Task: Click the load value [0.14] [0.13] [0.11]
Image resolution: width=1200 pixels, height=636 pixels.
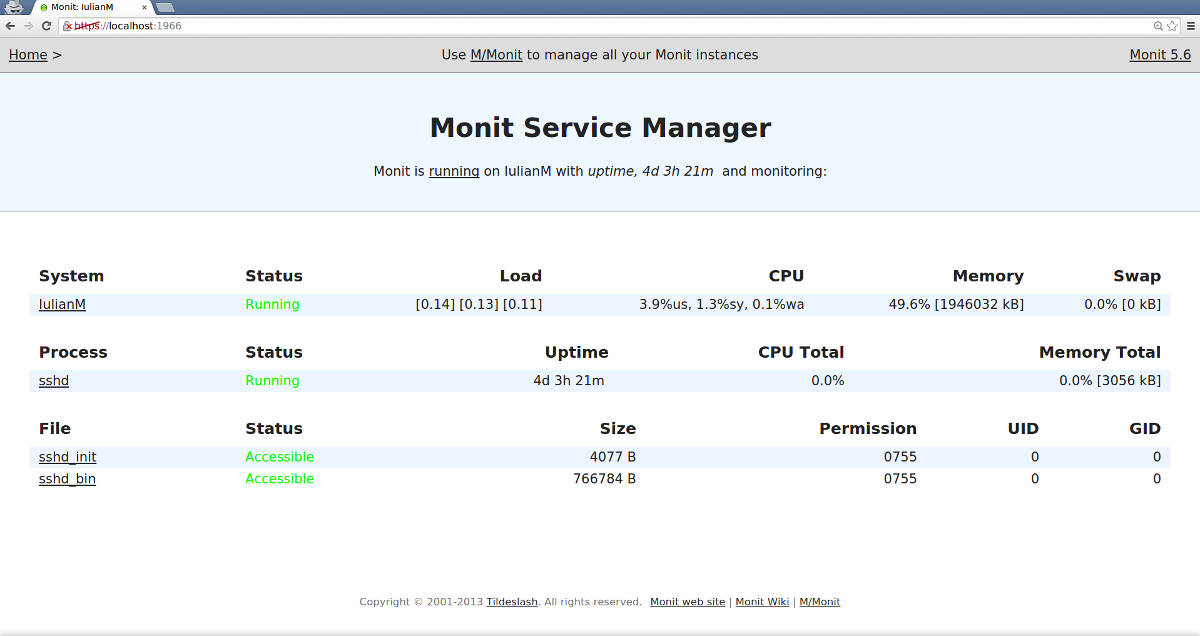Action: coord(479,304)
